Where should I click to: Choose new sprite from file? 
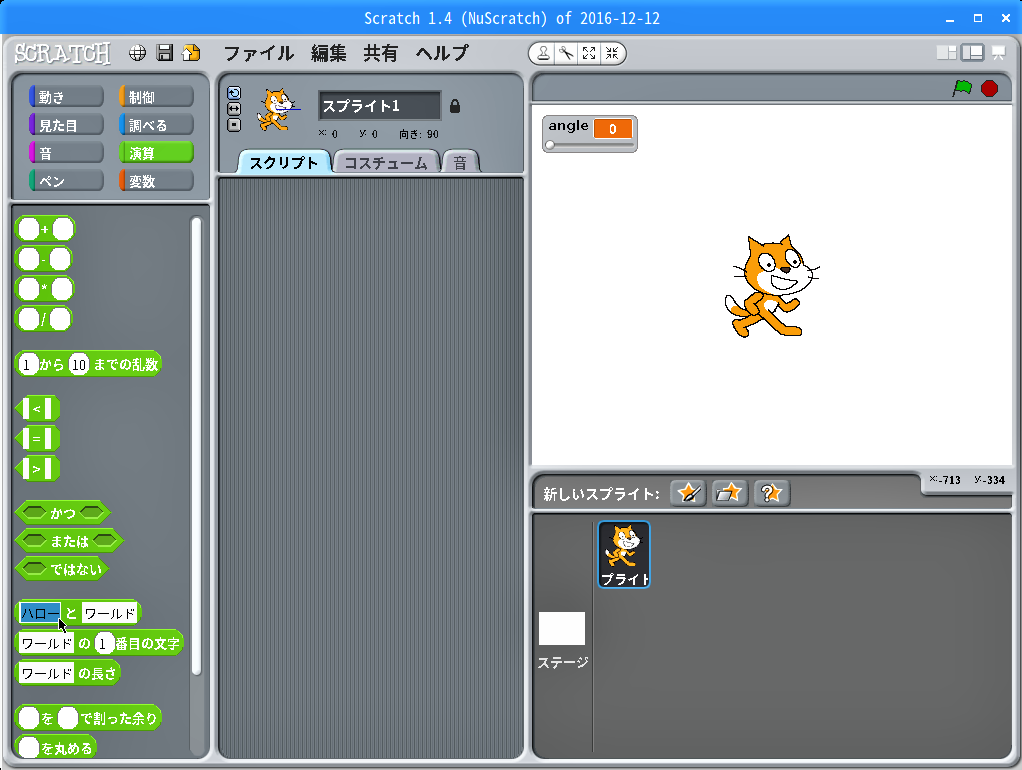coord(729,493)
